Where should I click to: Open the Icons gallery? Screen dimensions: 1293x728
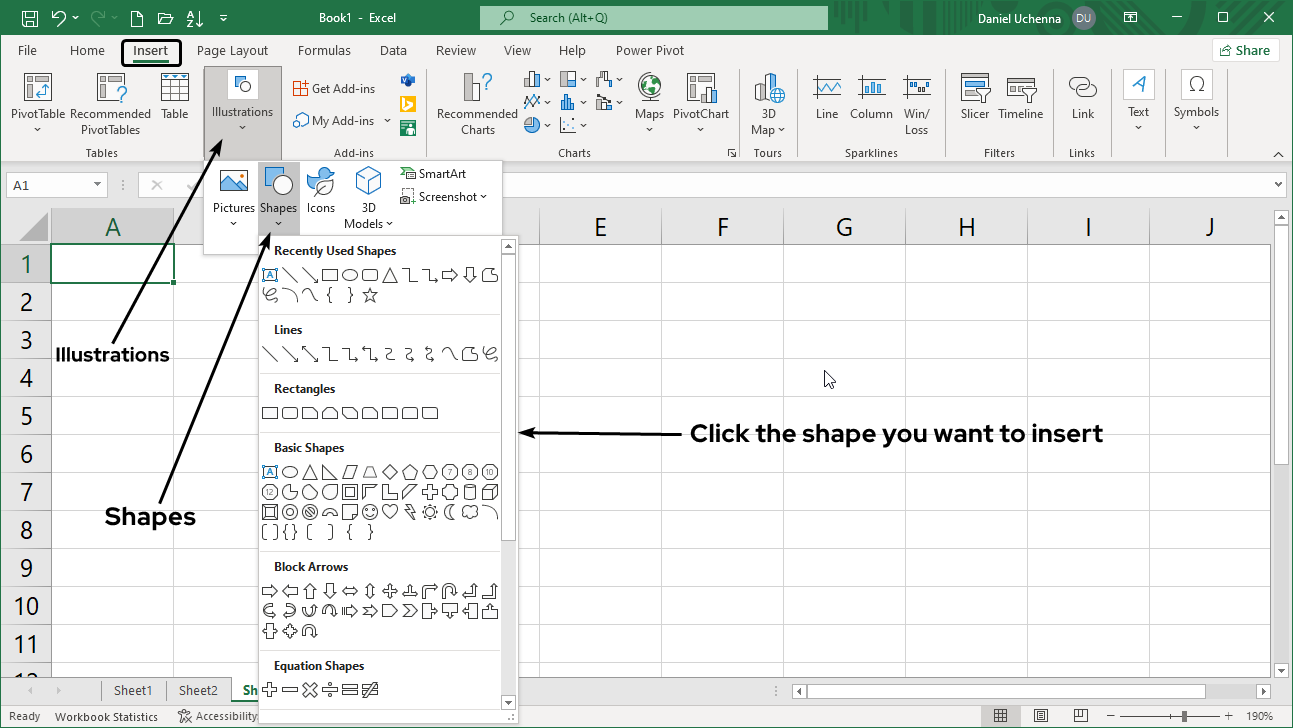click(321, 190)
